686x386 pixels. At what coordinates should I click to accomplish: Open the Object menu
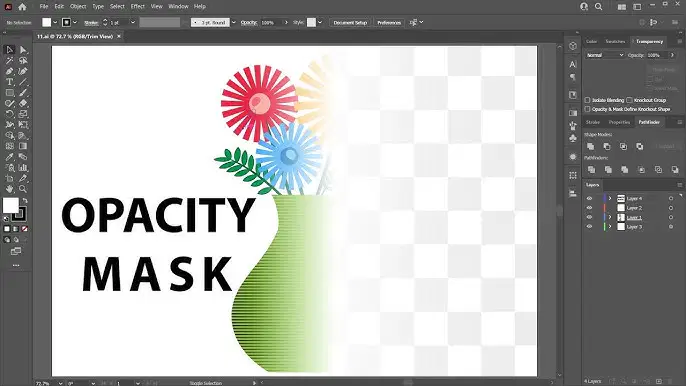[78, 7]
